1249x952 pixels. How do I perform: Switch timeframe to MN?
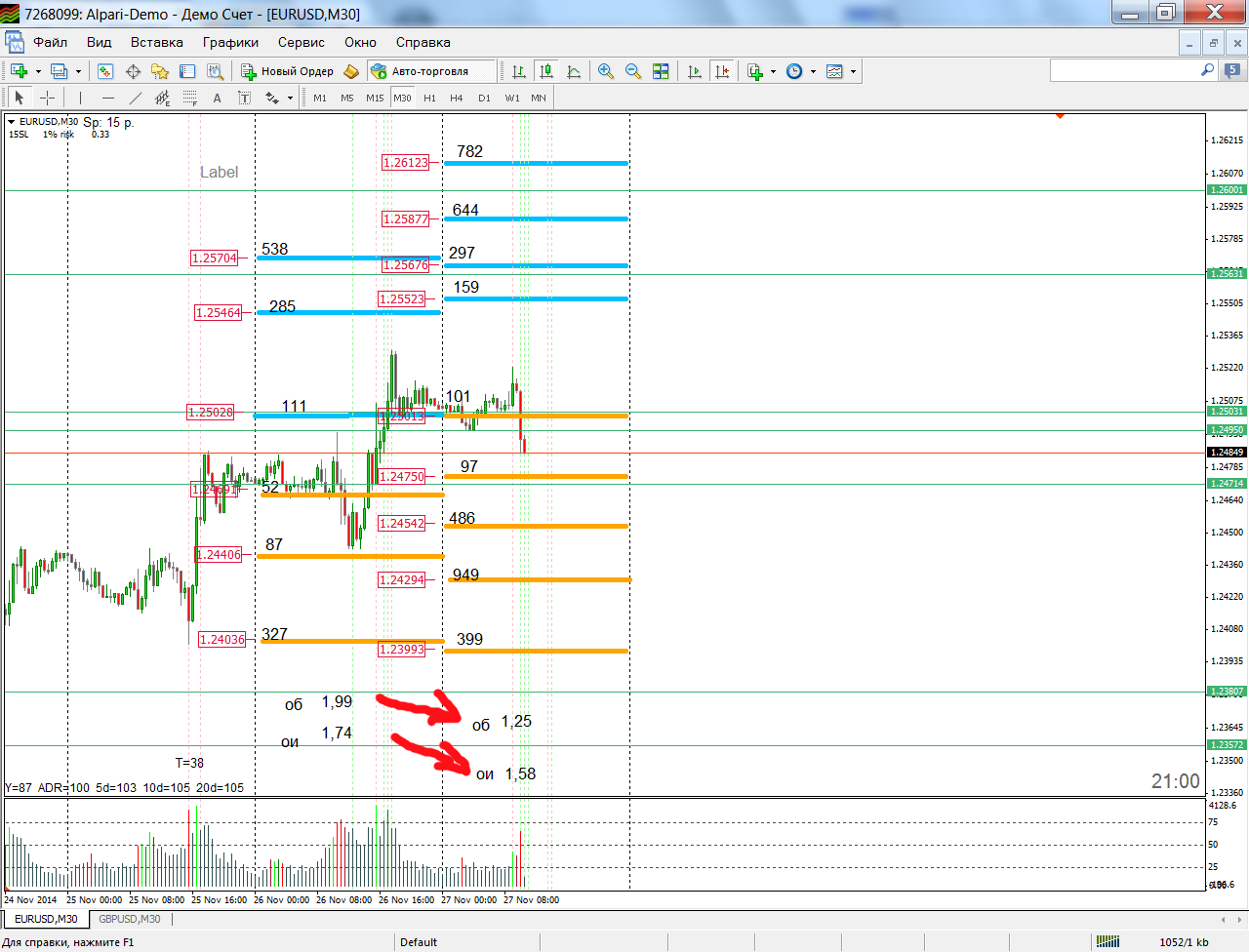click(x=539, y=98)
